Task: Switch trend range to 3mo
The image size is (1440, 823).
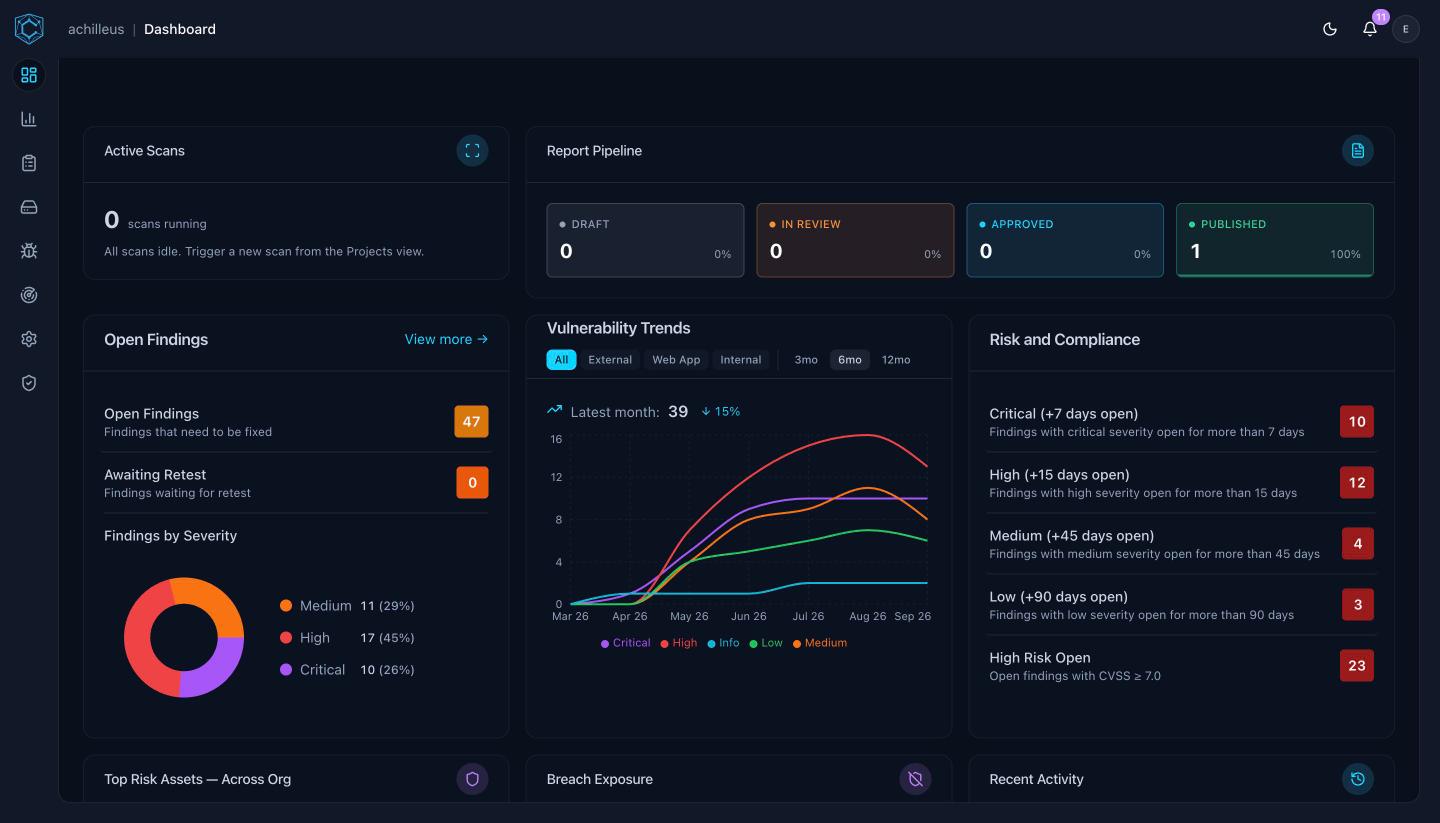Action: click(x=806, y=360)
